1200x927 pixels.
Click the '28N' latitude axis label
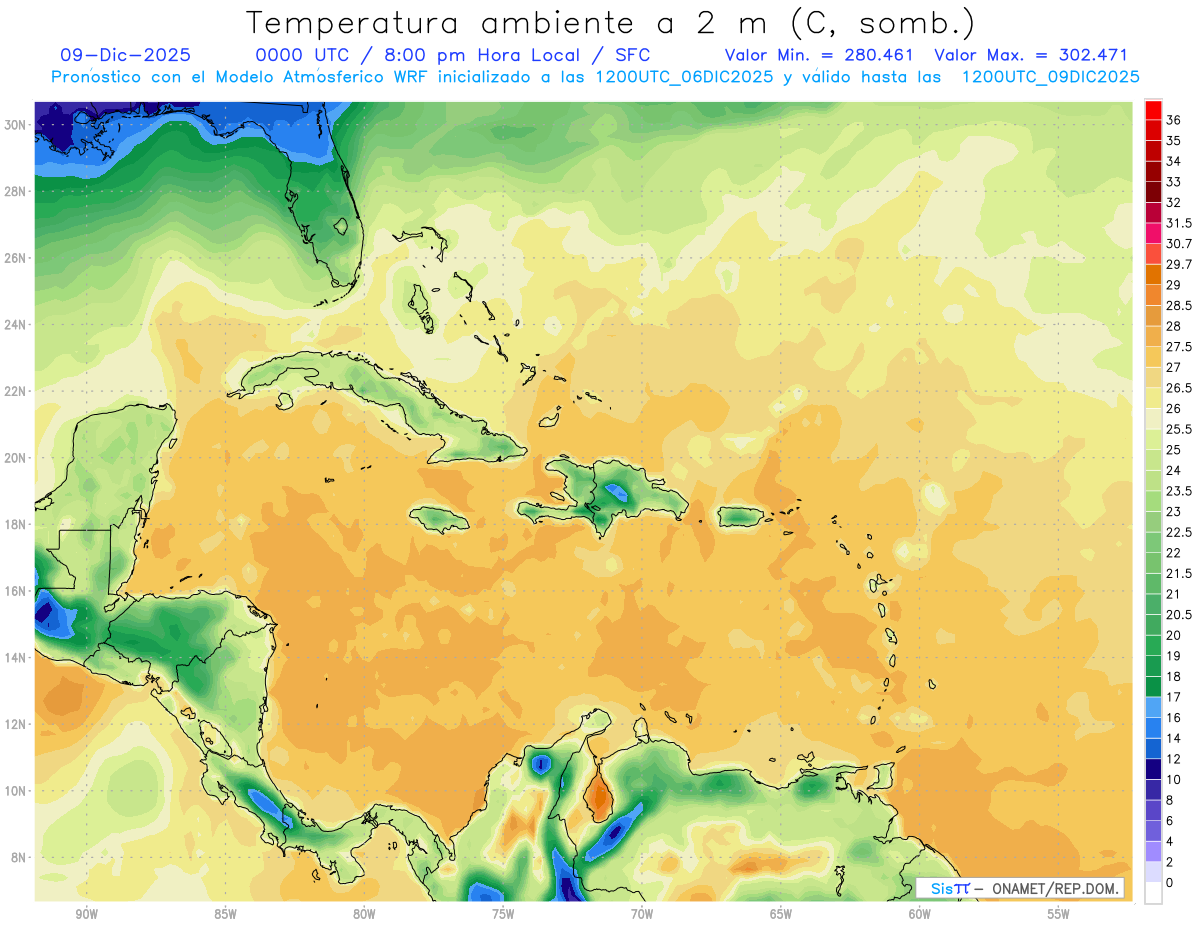17,191
